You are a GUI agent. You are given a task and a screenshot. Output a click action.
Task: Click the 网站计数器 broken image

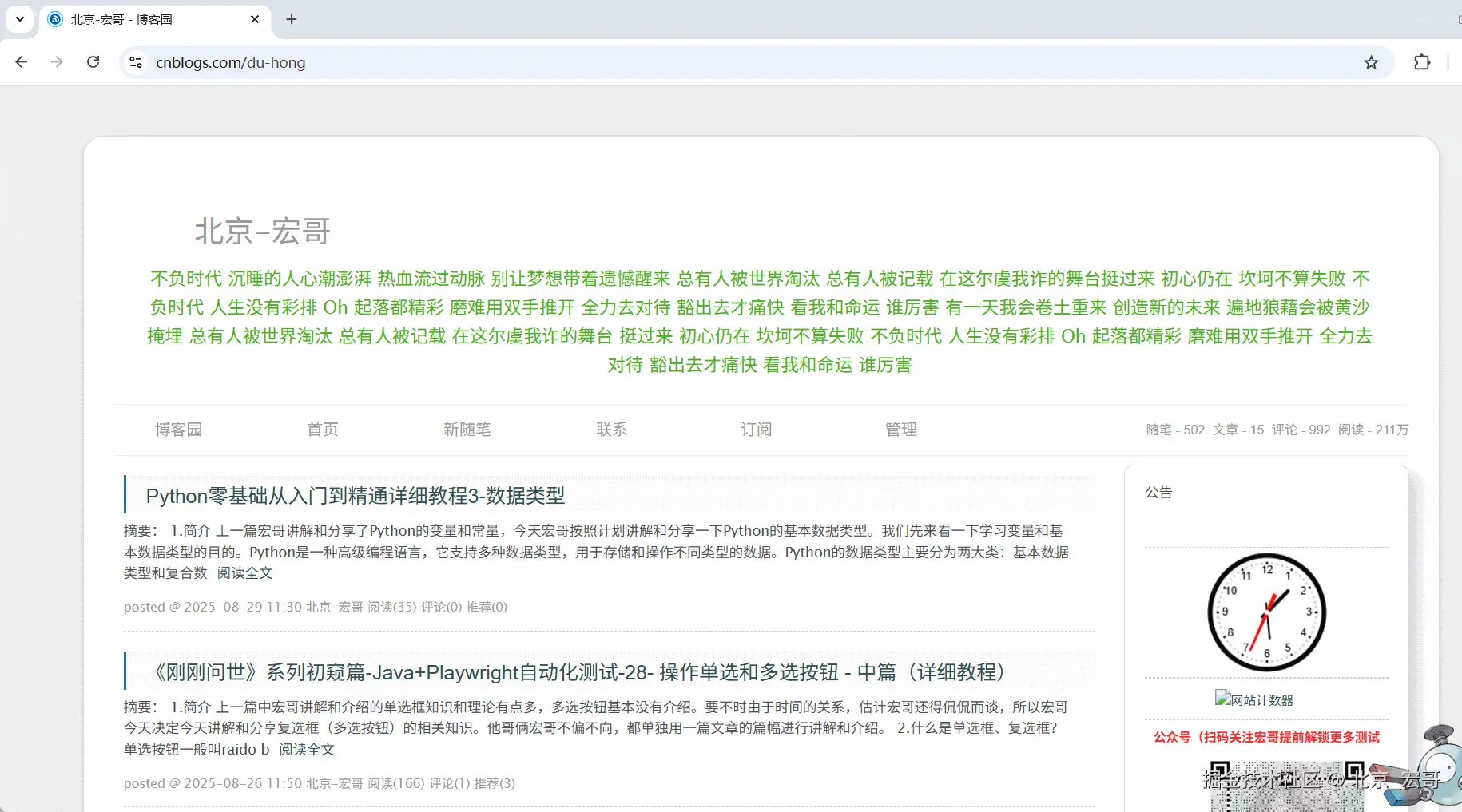[1254, 699]
